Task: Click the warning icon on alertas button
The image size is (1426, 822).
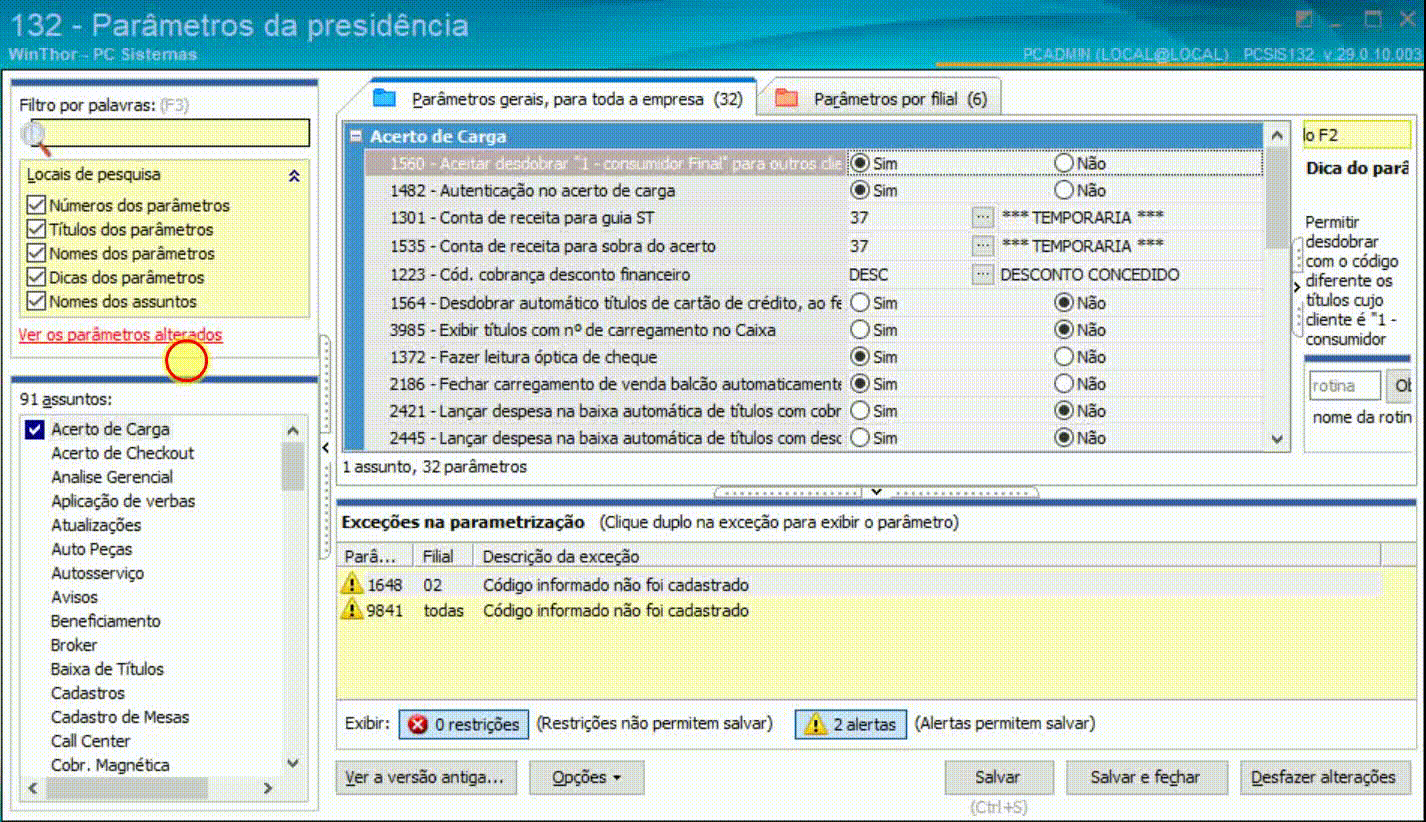Action: 816,723
